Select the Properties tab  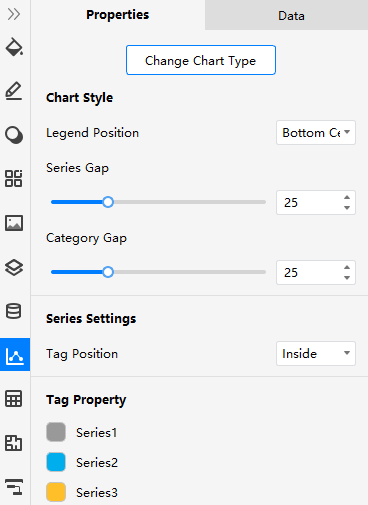[118, 15]
